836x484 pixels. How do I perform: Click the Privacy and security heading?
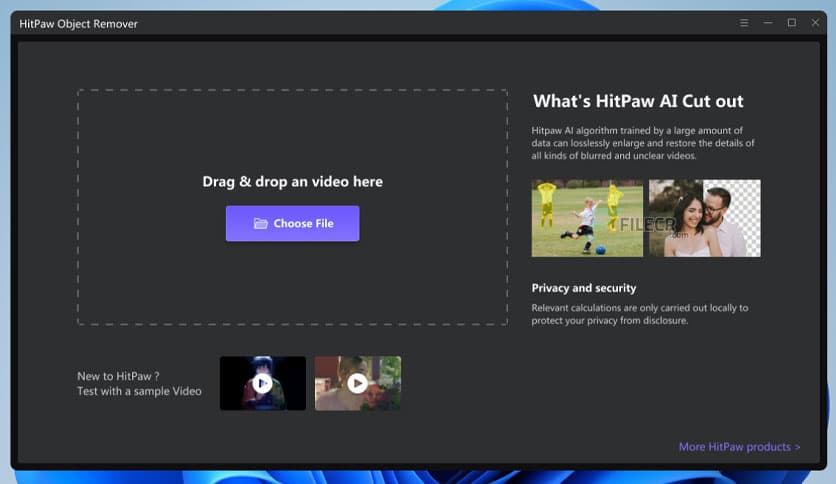coord(584,288)
